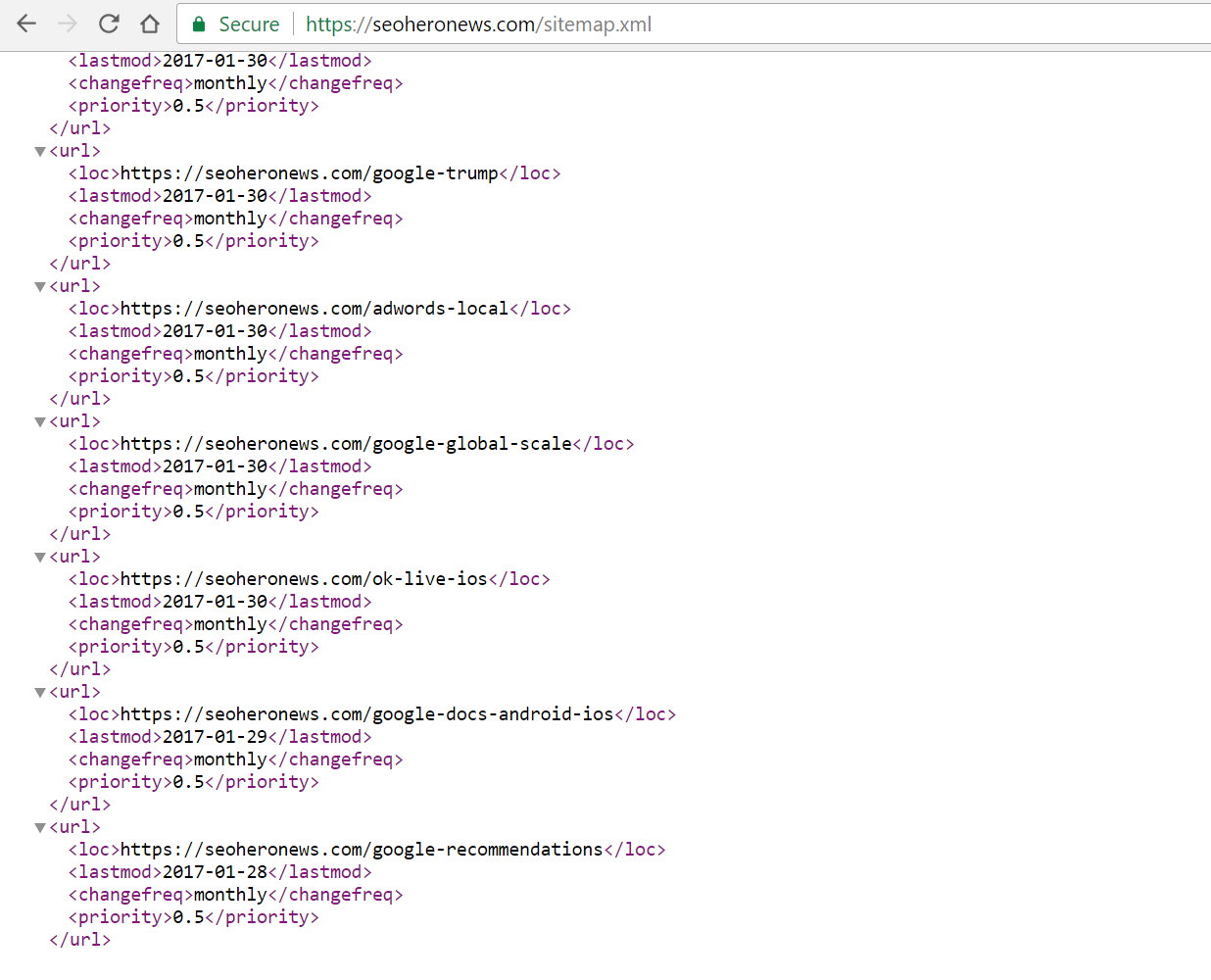Select the adwords-local loc URL text

tap(315, 309)
